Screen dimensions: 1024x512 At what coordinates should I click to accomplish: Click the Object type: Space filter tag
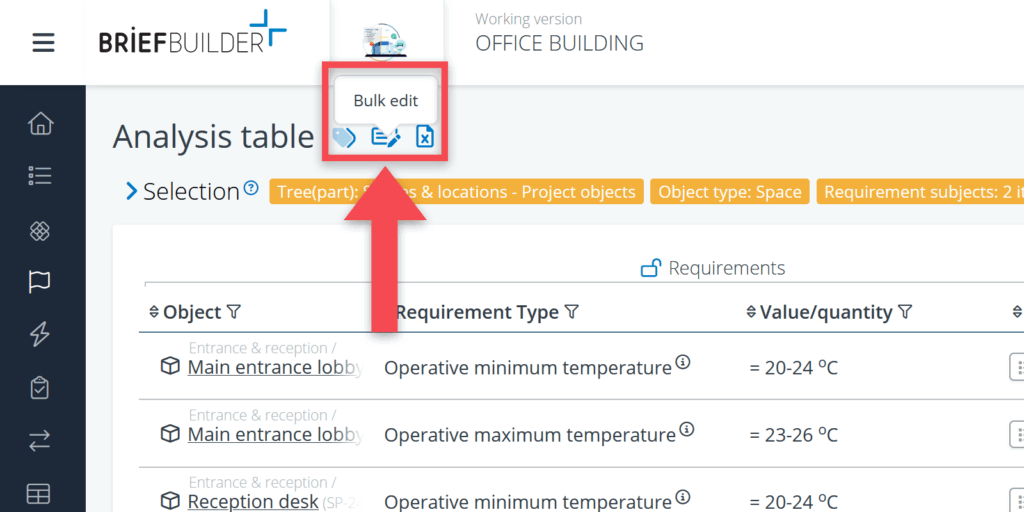(x=729, y=192)
